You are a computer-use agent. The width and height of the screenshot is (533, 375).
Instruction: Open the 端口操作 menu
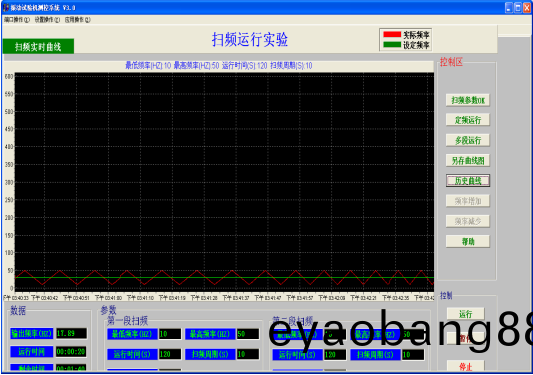17,20
